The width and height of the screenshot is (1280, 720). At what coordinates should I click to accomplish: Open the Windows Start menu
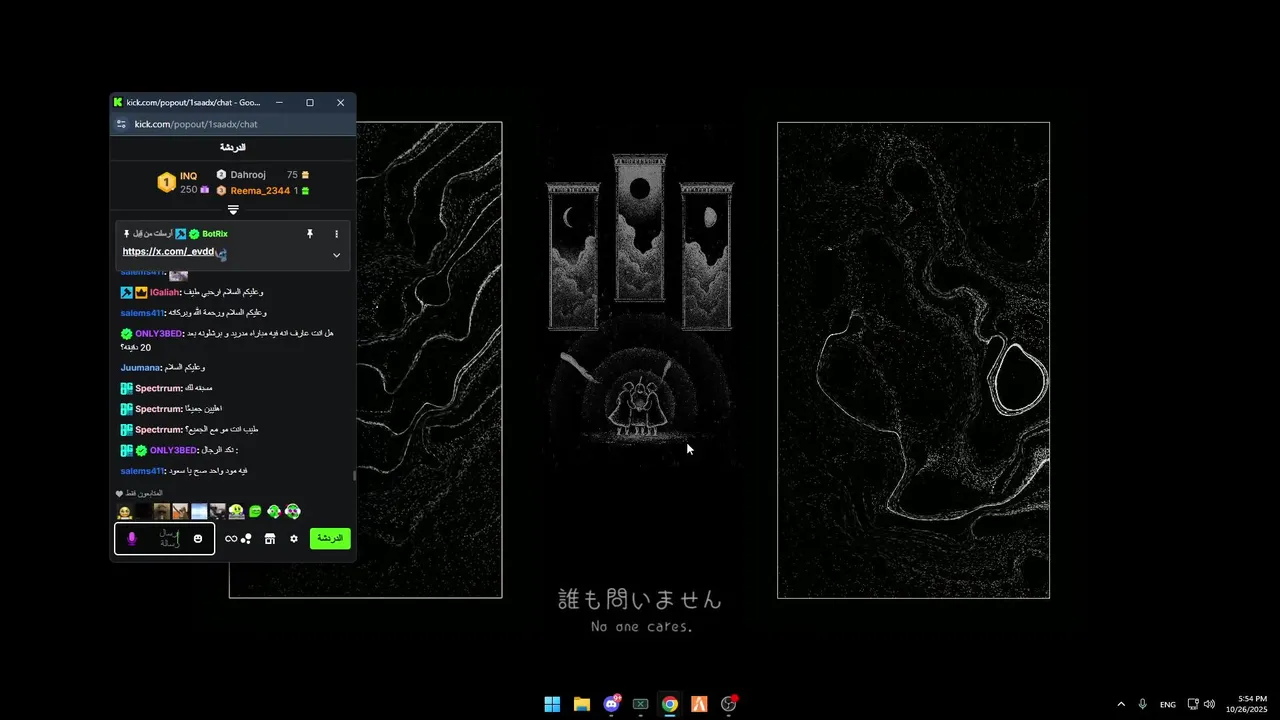552,704
